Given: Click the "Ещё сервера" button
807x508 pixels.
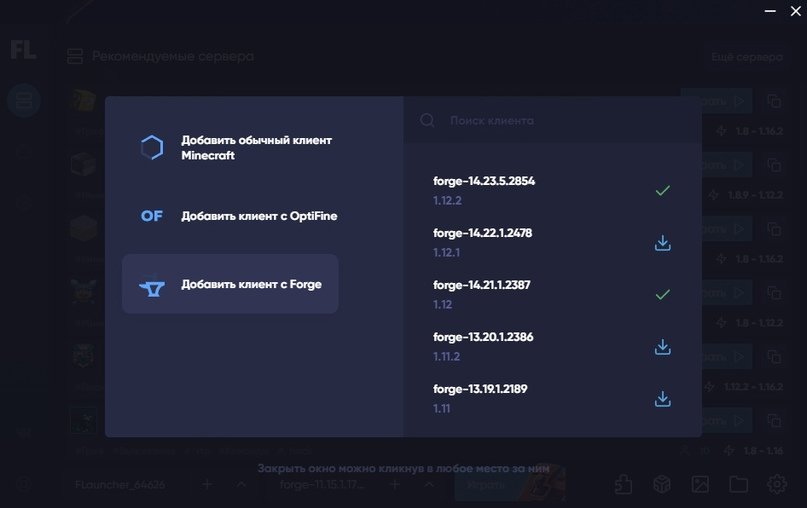Looking at the screenshot, I should pyautogui.click(x=746, y=58).
